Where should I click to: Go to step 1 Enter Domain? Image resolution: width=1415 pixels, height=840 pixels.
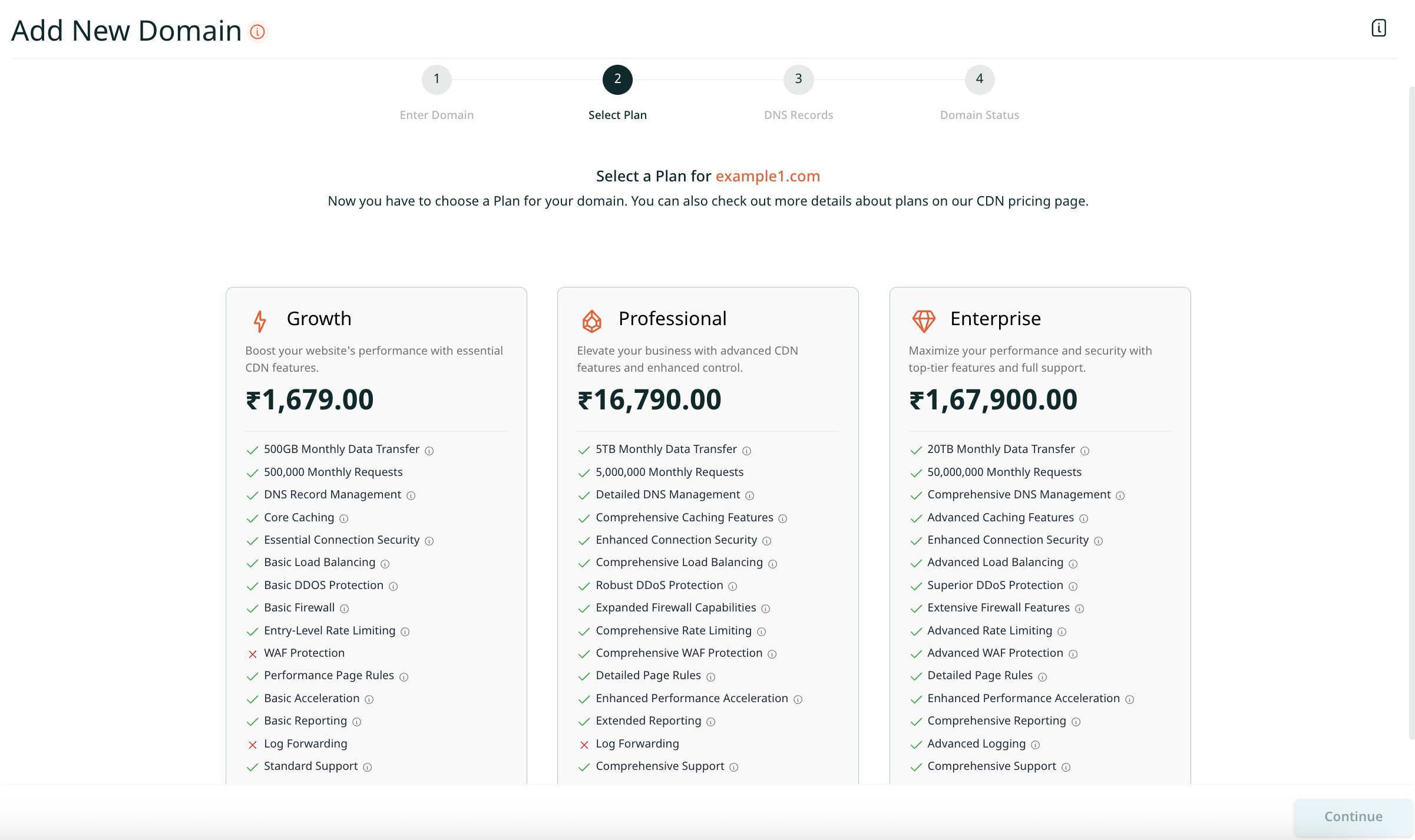[x=437, y=80]
